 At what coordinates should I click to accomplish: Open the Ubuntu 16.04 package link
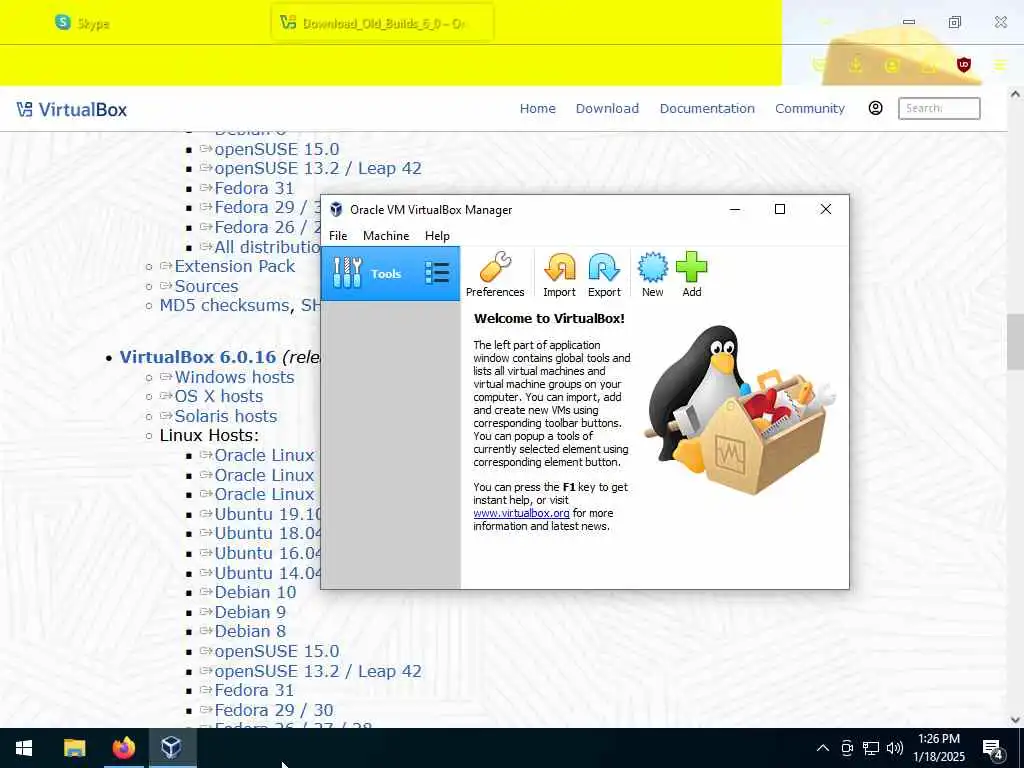(x=268, y=553)
